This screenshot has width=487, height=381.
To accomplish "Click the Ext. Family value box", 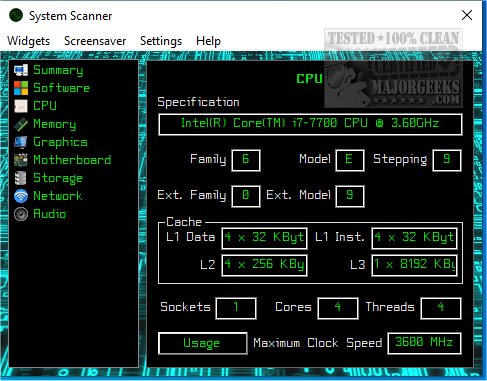I will pyautogui.click(x=246, y=196).
